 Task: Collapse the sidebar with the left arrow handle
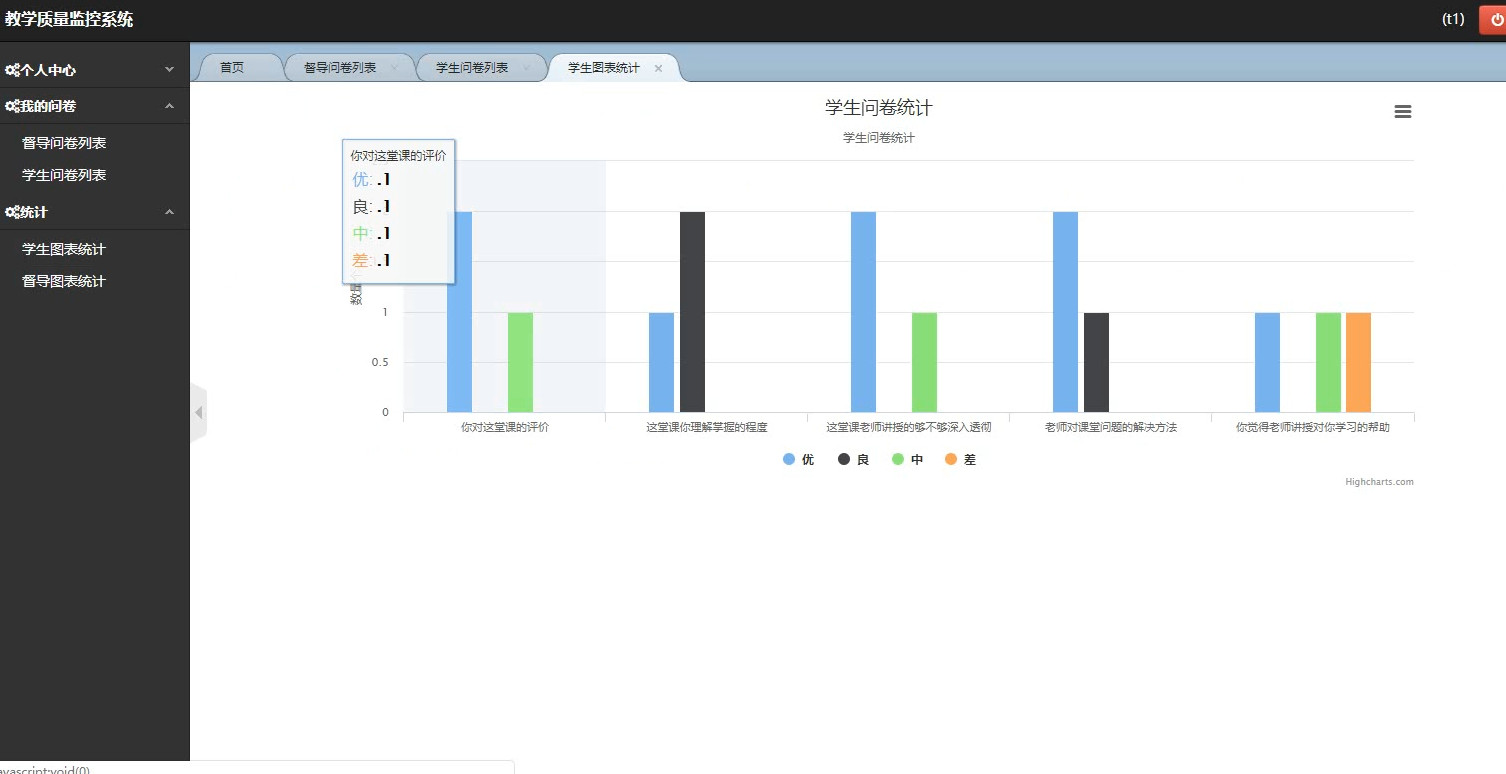(x=198, y=412)
